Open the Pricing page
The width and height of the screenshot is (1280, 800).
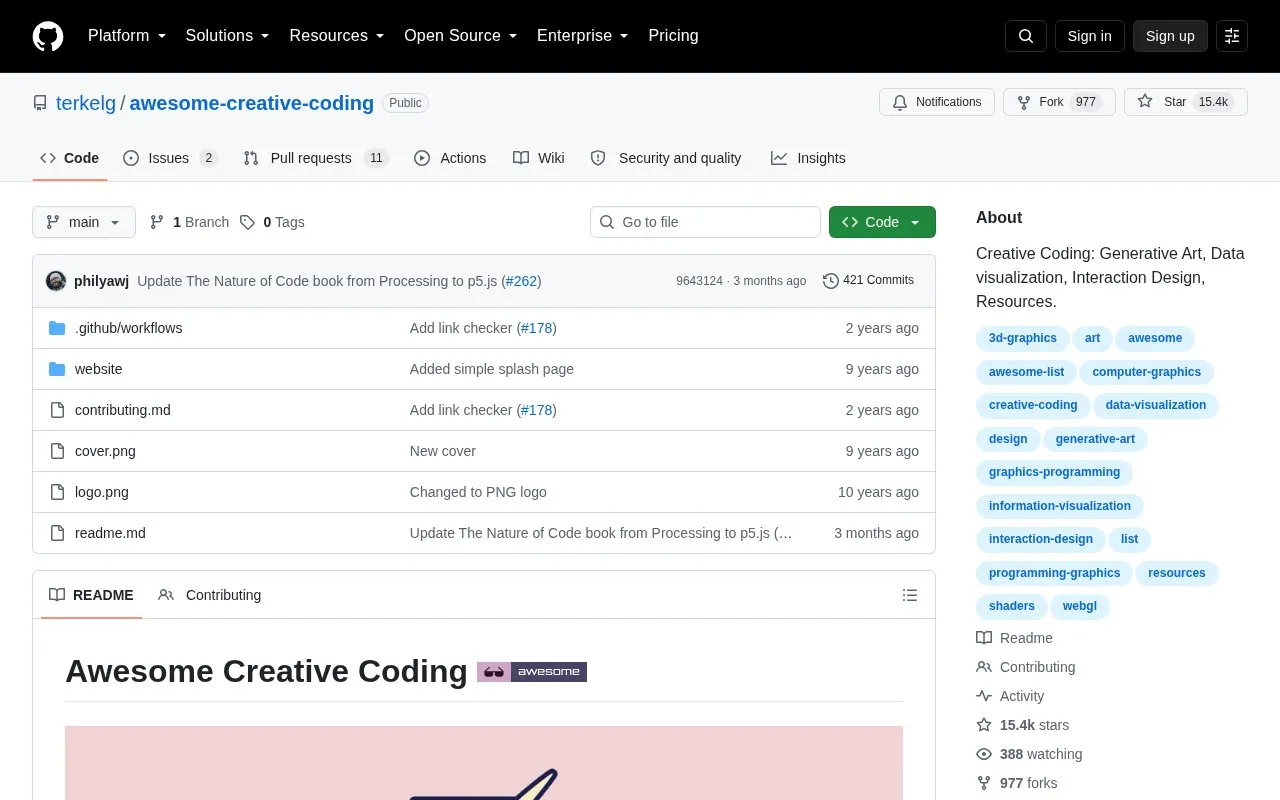(x=673, y=36)
